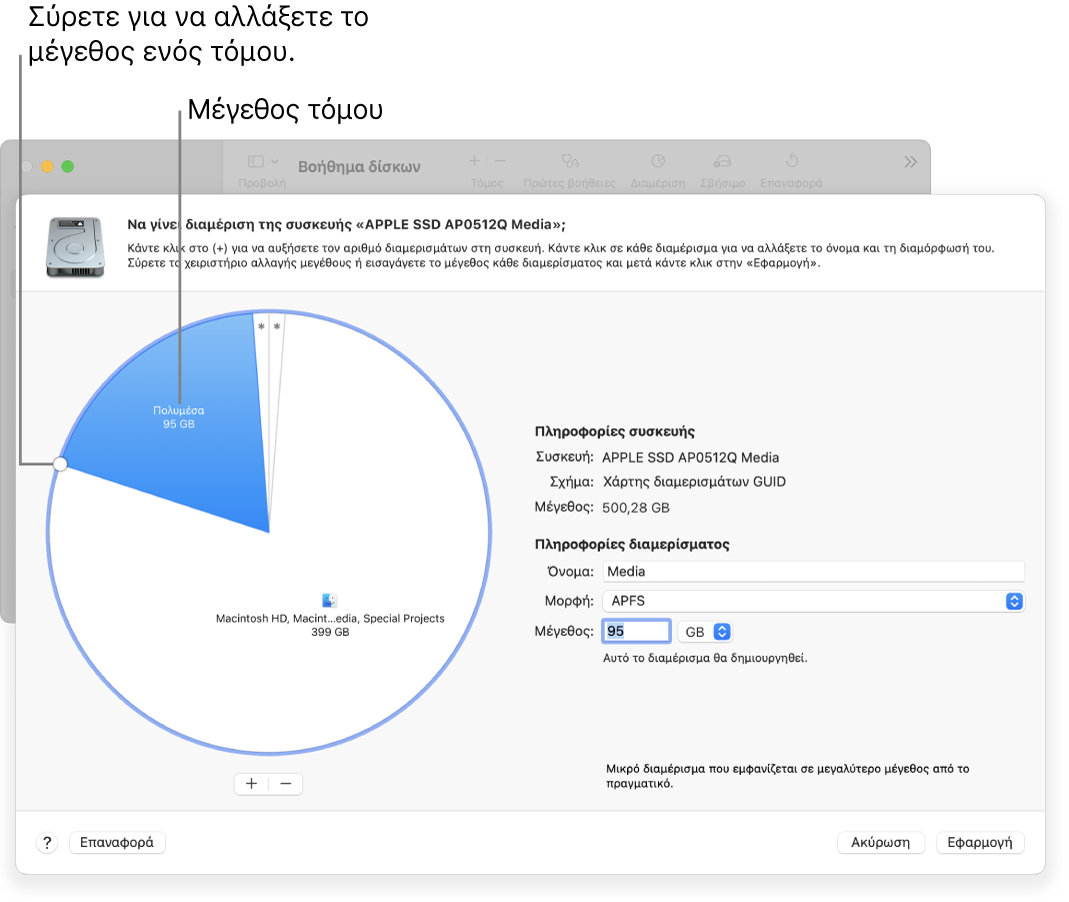Click the 500,28 GB device size value
The height and width of the screenshot is (902, 1069).
coord(635,508)
